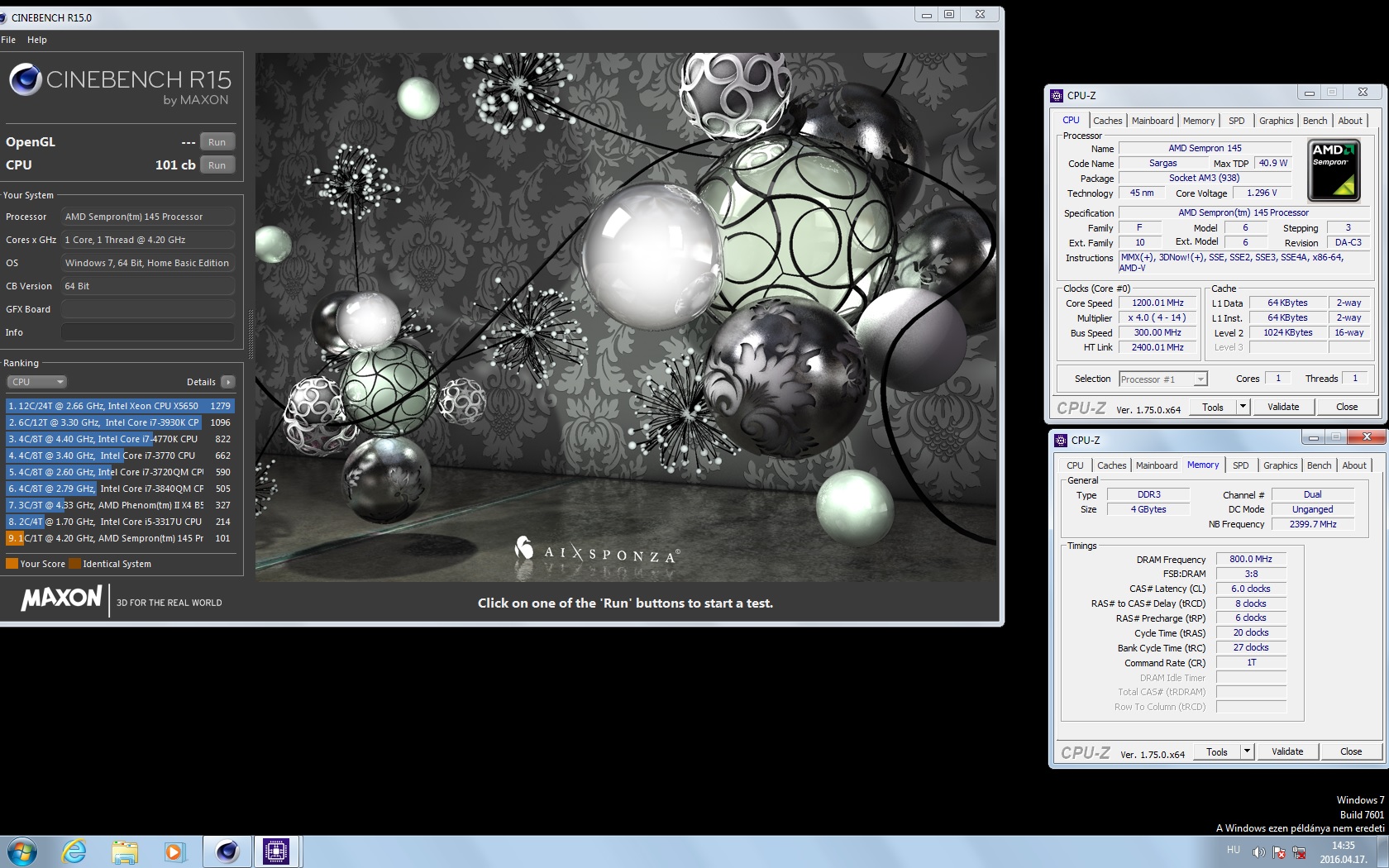1389x868 pixels.
Task: Click Tools button in lower CPU-Z window
Action: click(1217, 751)
